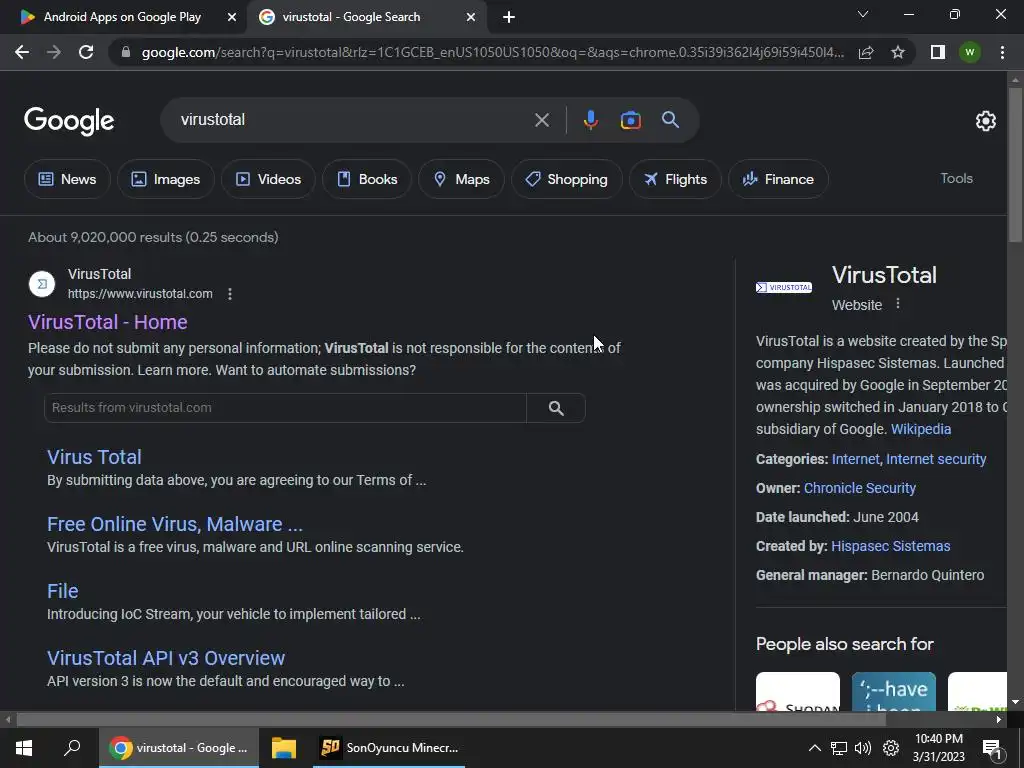
Task: Open the Internet security category link
Action: tap(936, 459)
